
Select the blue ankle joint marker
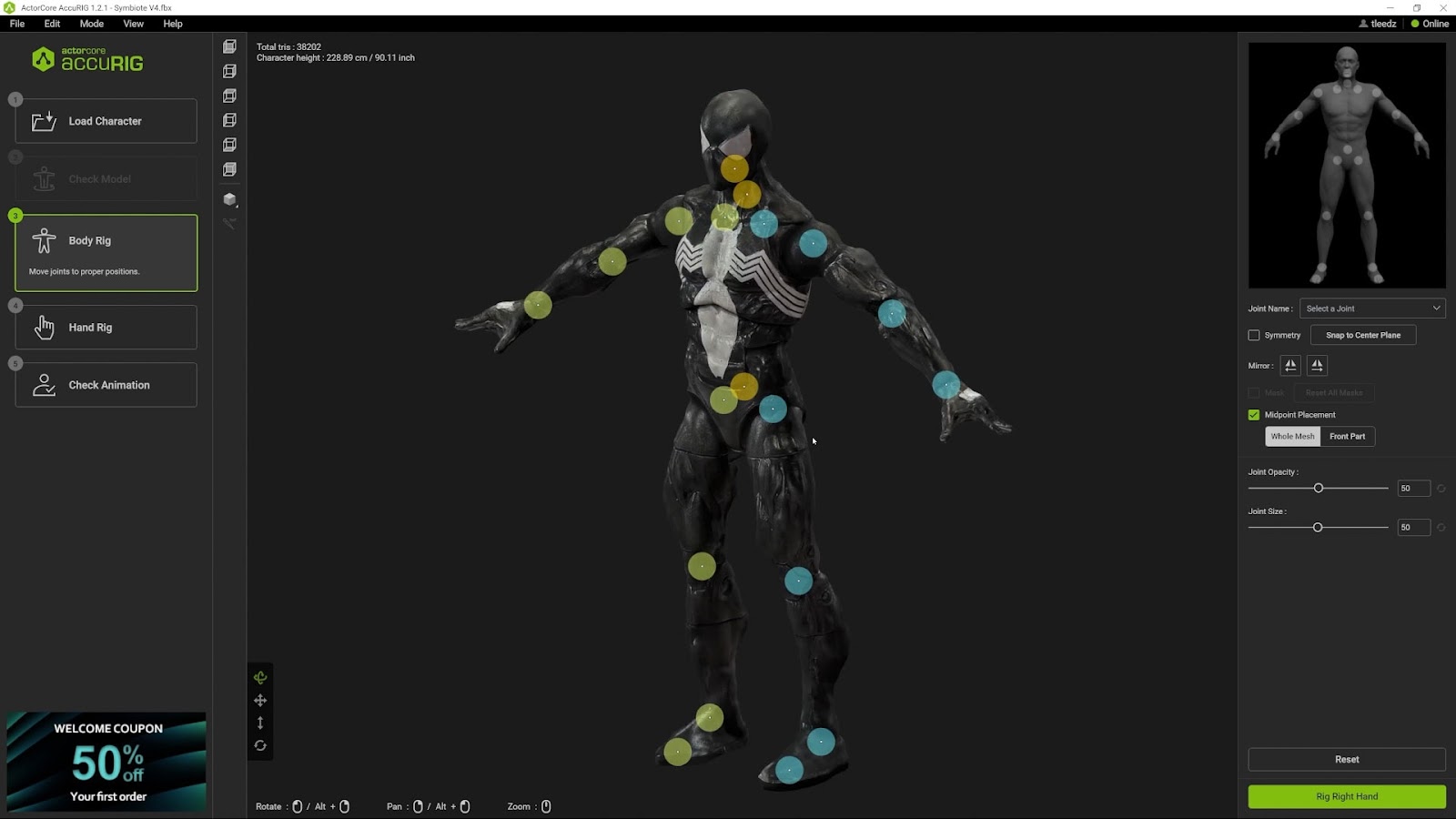(821, 742)
